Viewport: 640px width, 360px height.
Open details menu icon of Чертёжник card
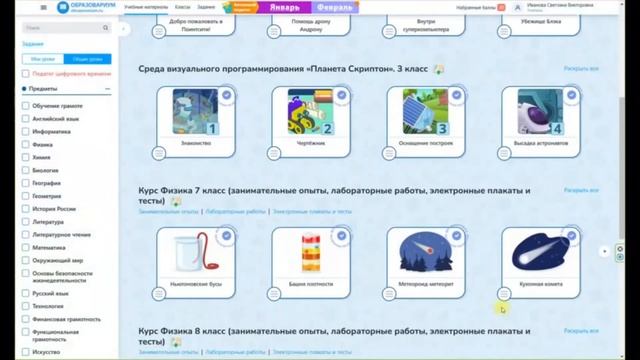point(274,153)
